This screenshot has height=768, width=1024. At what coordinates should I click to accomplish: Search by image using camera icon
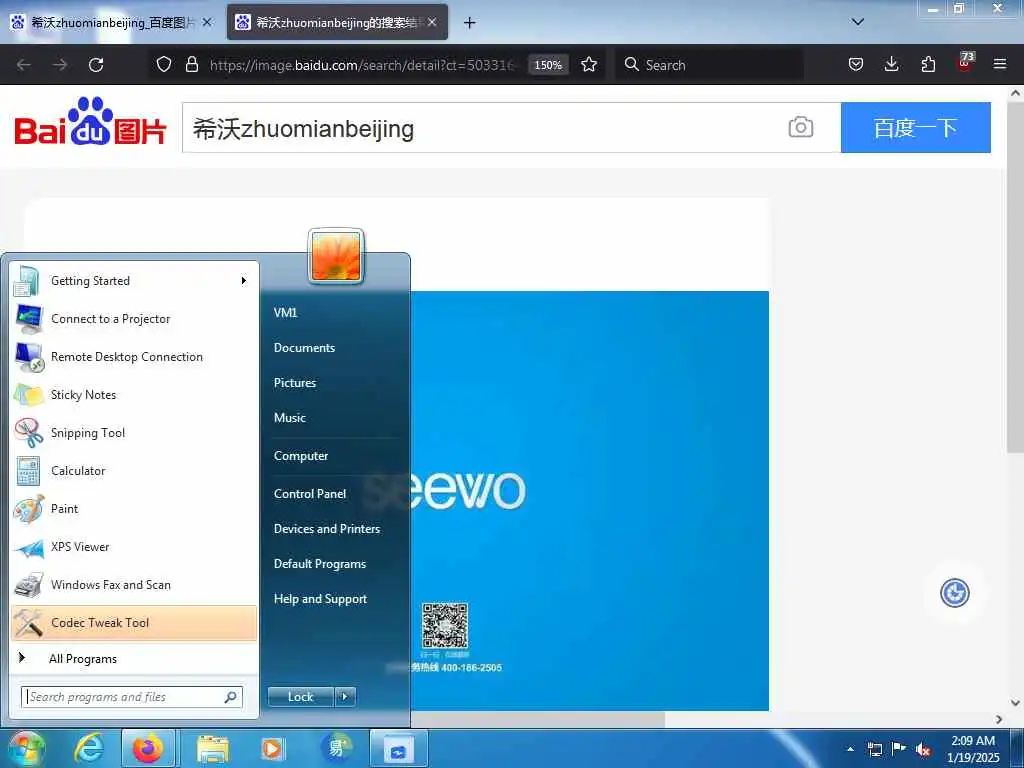[801, 127]
